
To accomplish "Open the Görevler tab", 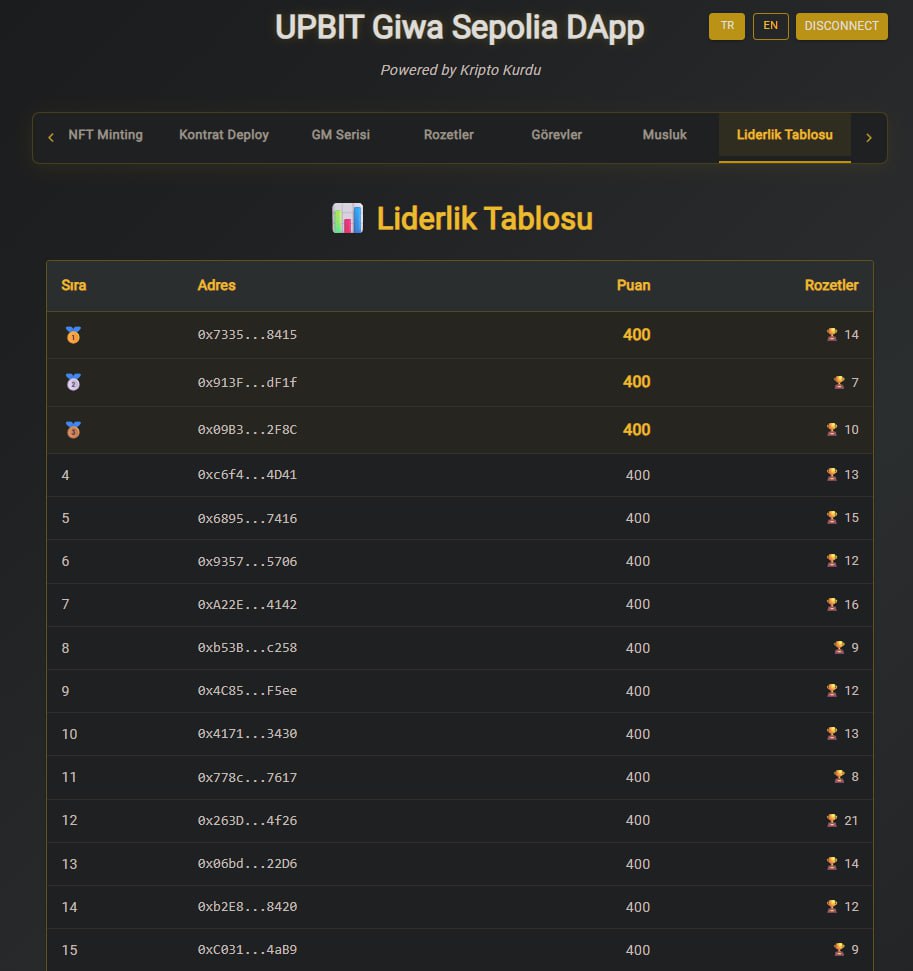I will point(556,135).
